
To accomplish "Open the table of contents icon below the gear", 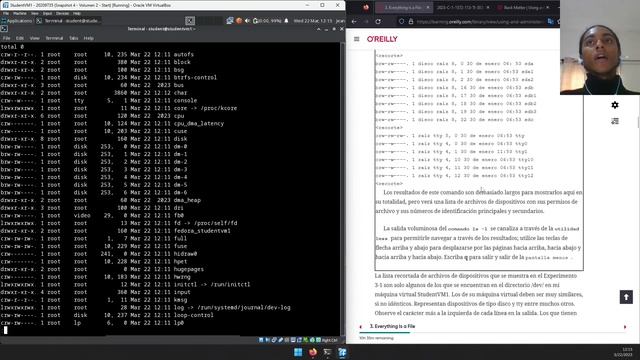I will coord(615,121).
